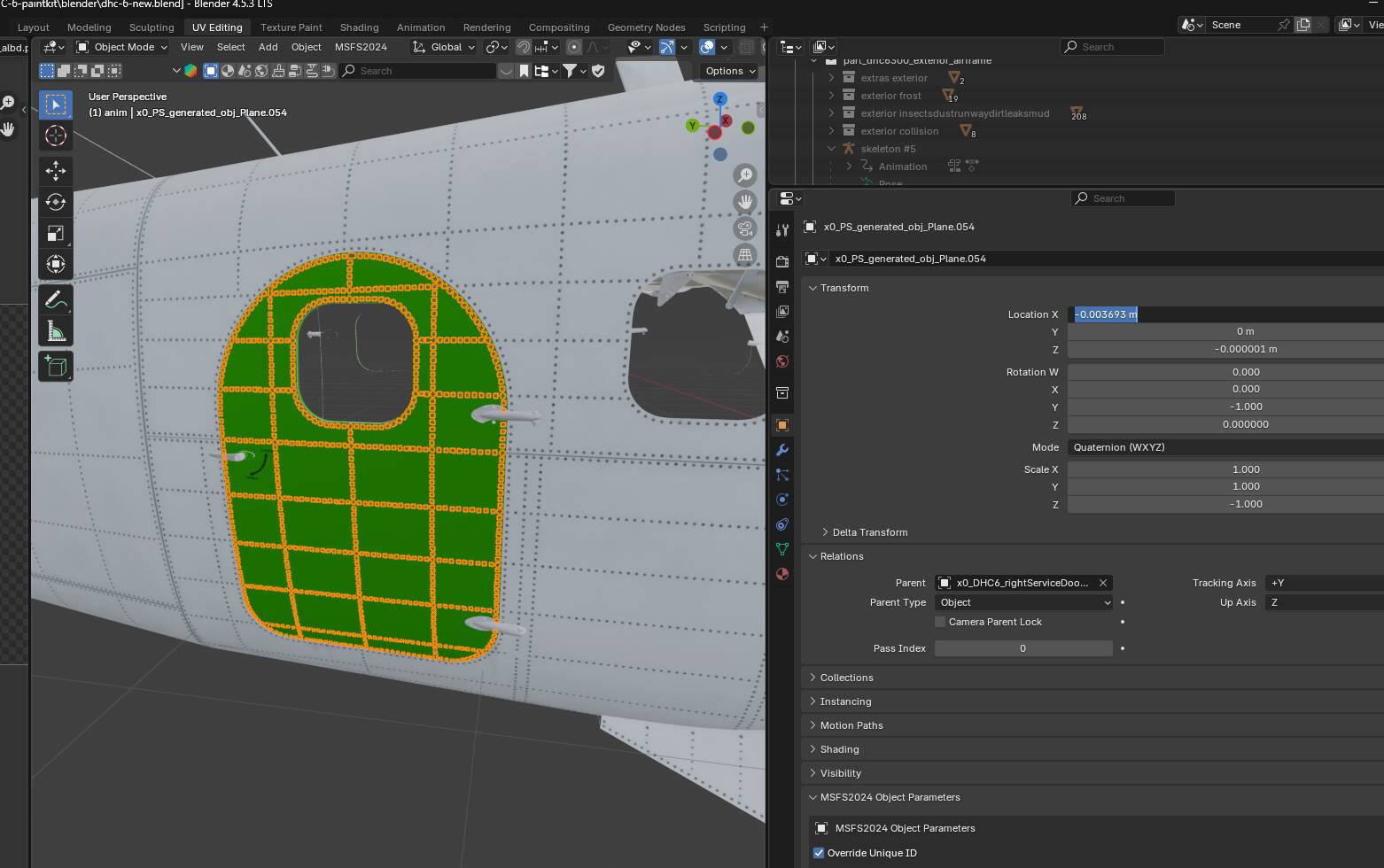Clear the Parent field with X button
Screen dimensions: 1384x868
click(x=1103, y=583)
